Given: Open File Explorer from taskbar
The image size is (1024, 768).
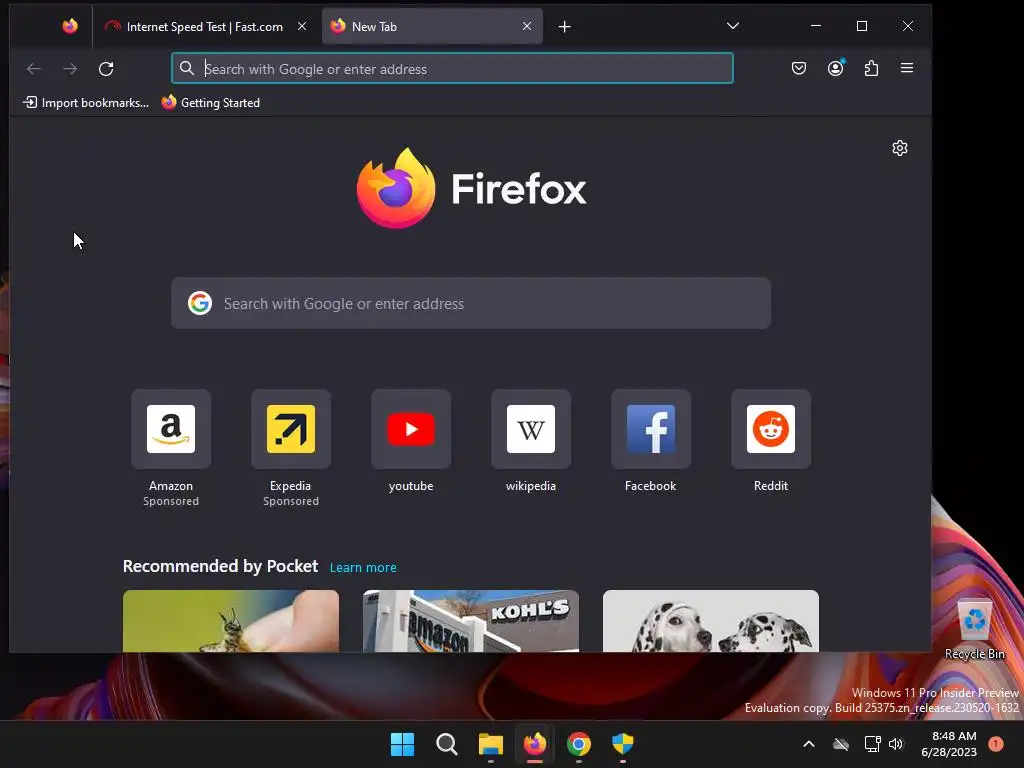Looking at the screenshot, I should [x=490, y=744].
